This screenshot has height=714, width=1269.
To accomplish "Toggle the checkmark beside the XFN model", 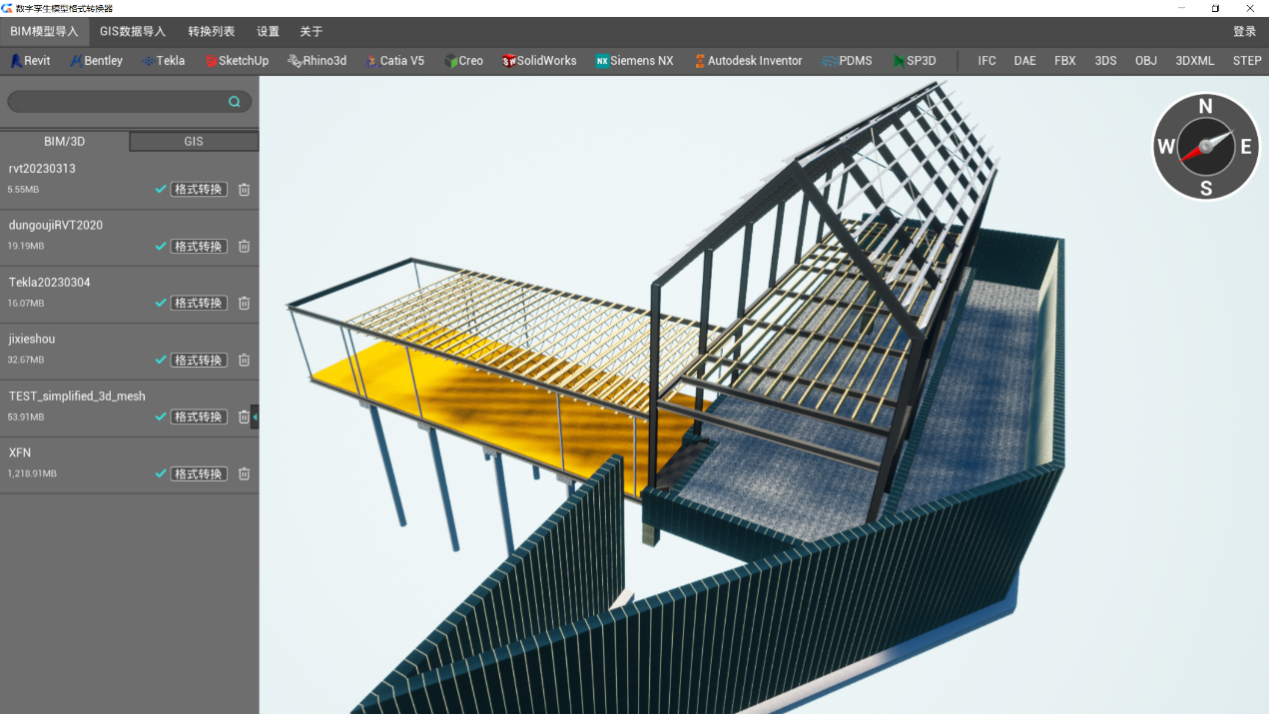I will [160, 473].
